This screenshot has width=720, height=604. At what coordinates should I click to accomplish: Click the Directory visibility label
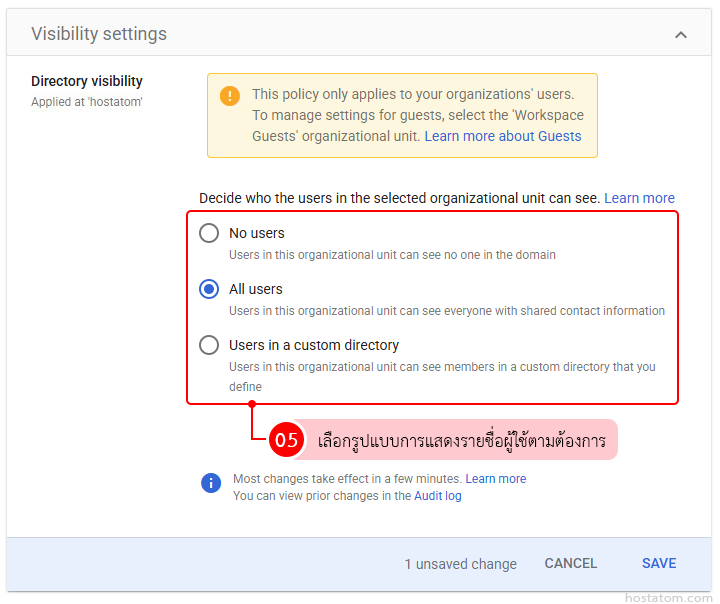[87, 81]
